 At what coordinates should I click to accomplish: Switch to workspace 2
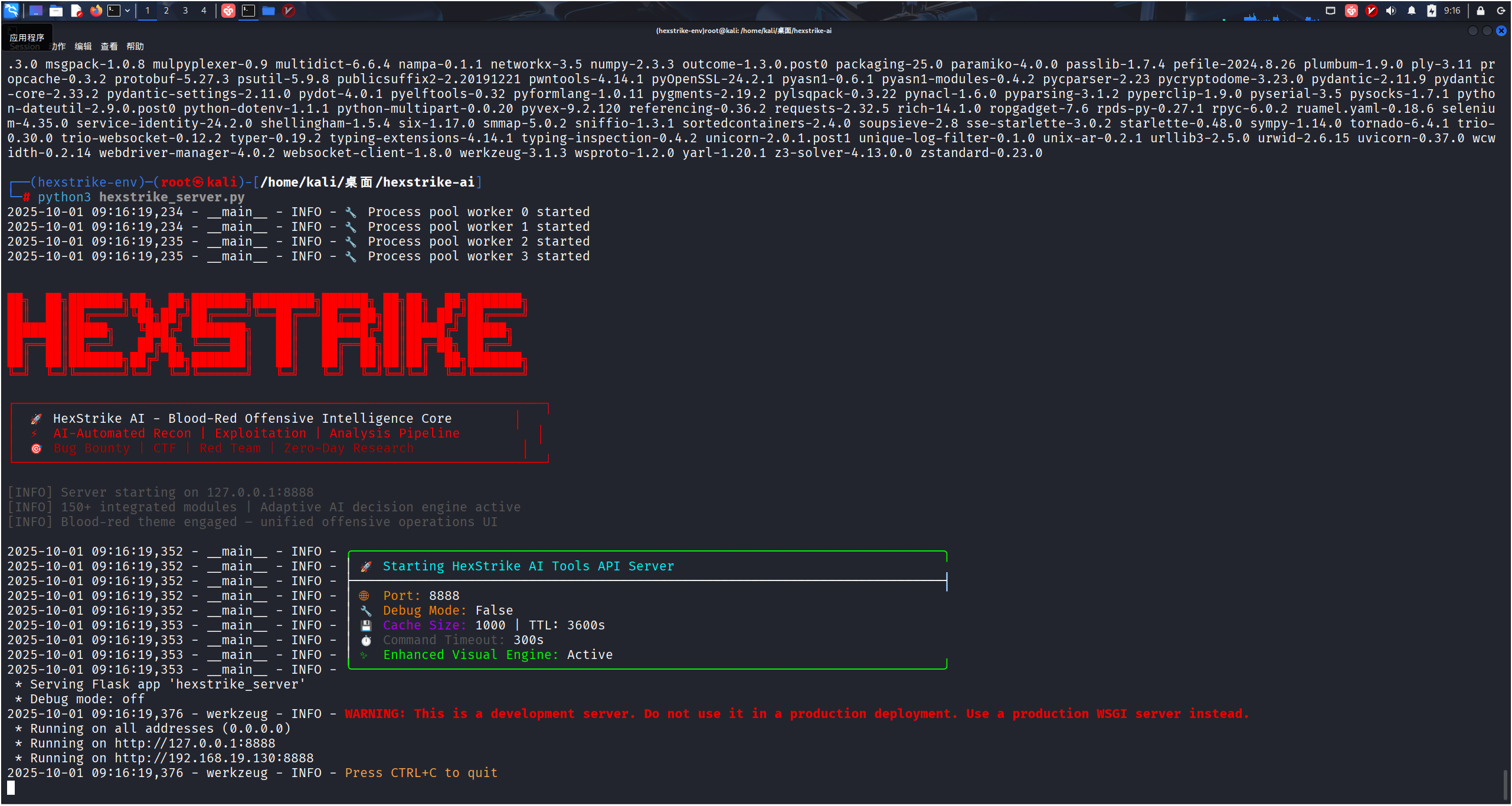point(166,10)
